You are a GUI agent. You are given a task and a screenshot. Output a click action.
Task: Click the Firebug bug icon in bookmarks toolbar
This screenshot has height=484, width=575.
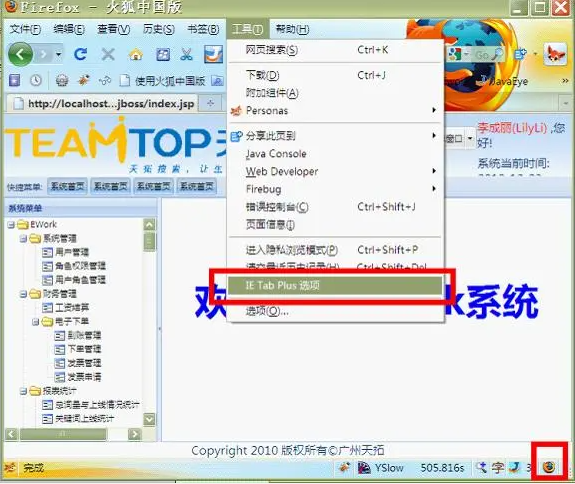[x=84, y=80]
